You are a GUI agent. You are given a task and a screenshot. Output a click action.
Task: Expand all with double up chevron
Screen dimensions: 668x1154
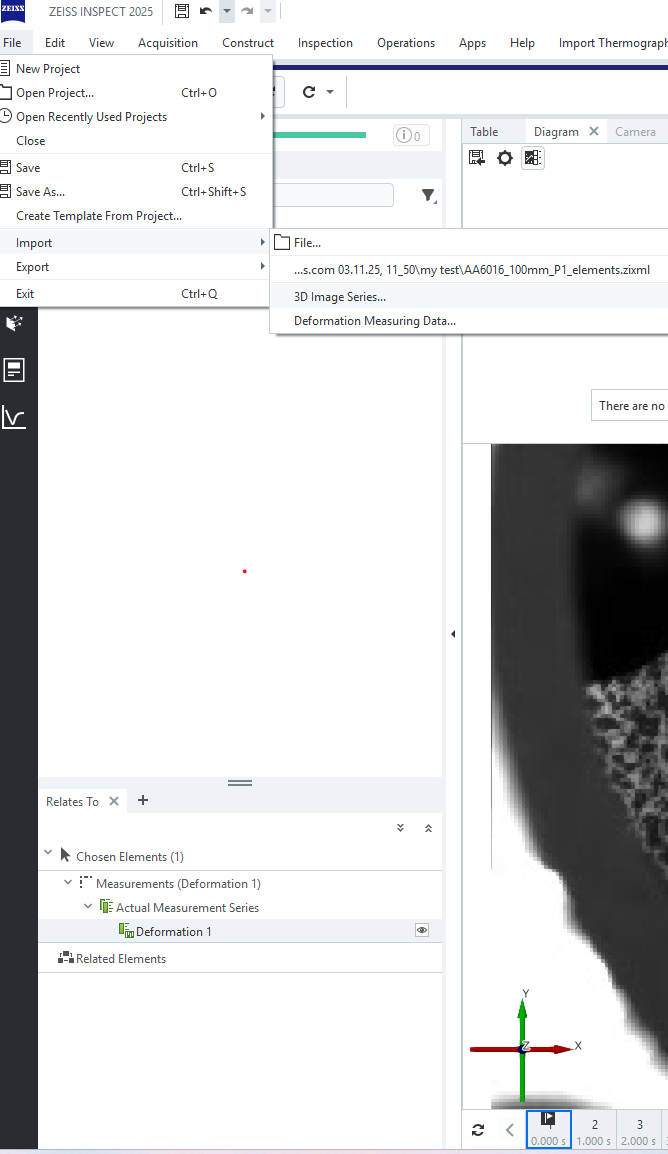pos(428,828)
